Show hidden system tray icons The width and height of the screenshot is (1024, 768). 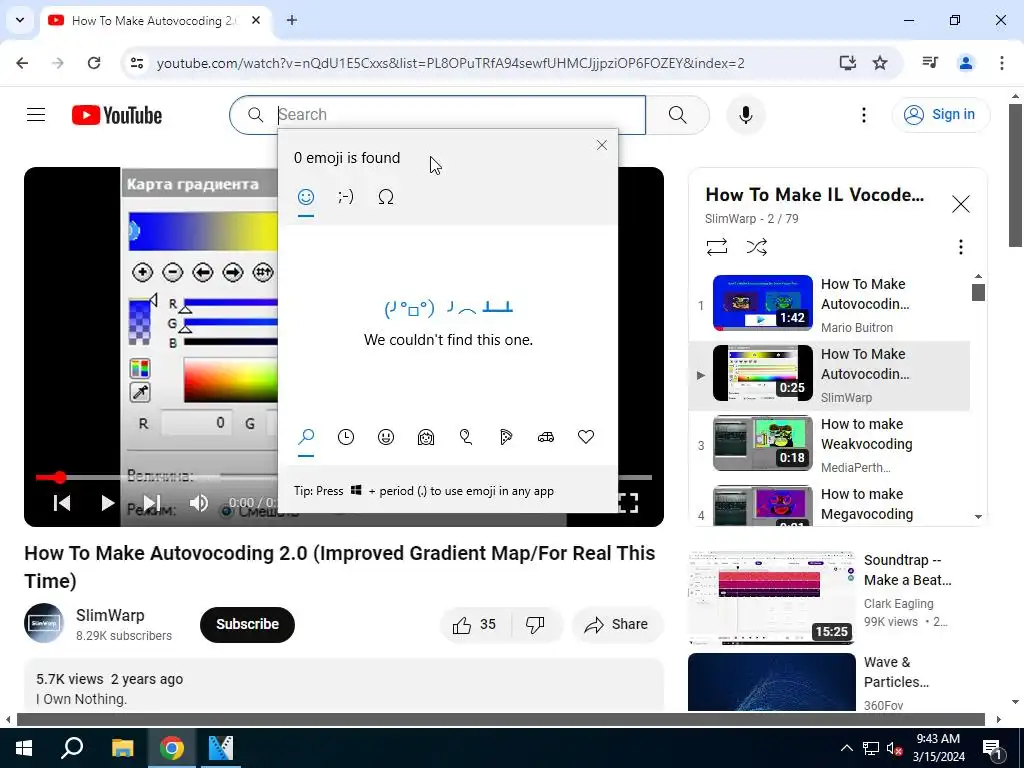coord(846,748)
